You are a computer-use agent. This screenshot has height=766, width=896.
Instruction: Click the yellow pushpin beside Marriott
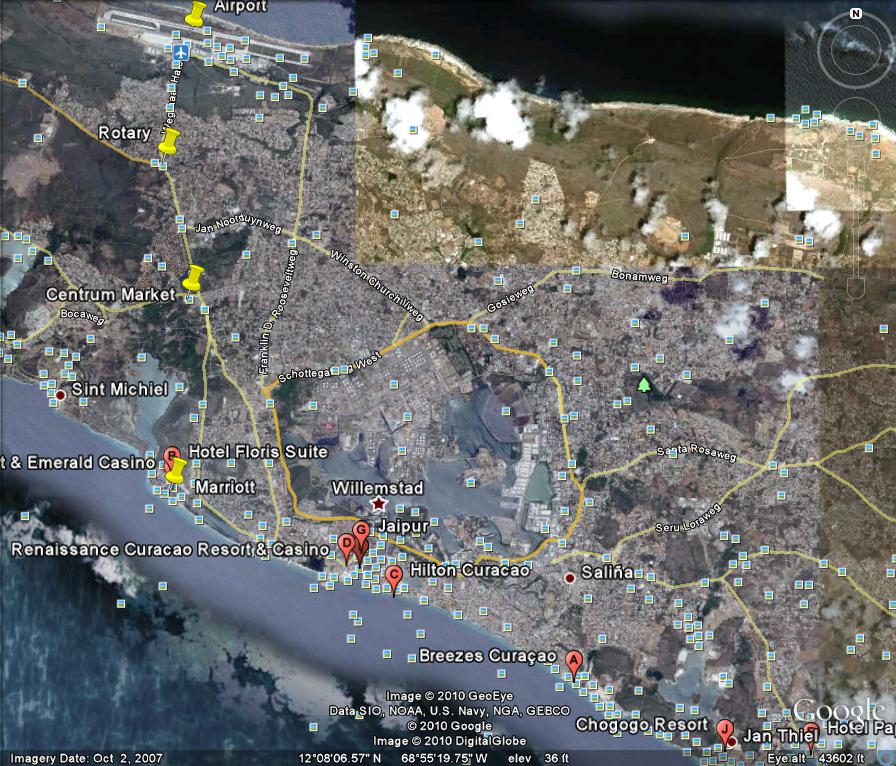tap(176, 472)
